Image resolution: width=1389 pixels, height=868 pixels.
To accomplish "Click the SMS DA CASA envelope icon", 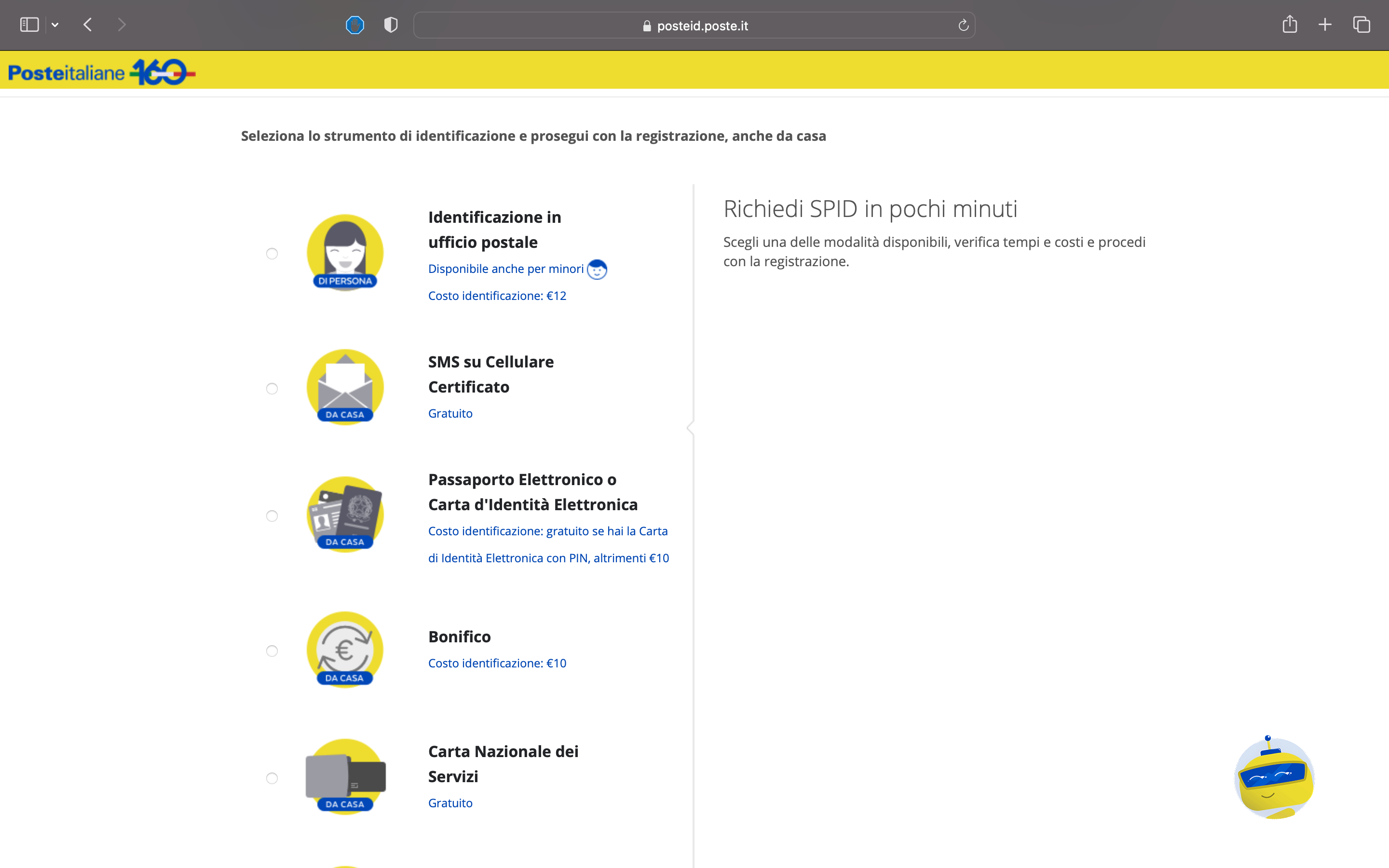I will pyautogui.click(x=344, y=388).
